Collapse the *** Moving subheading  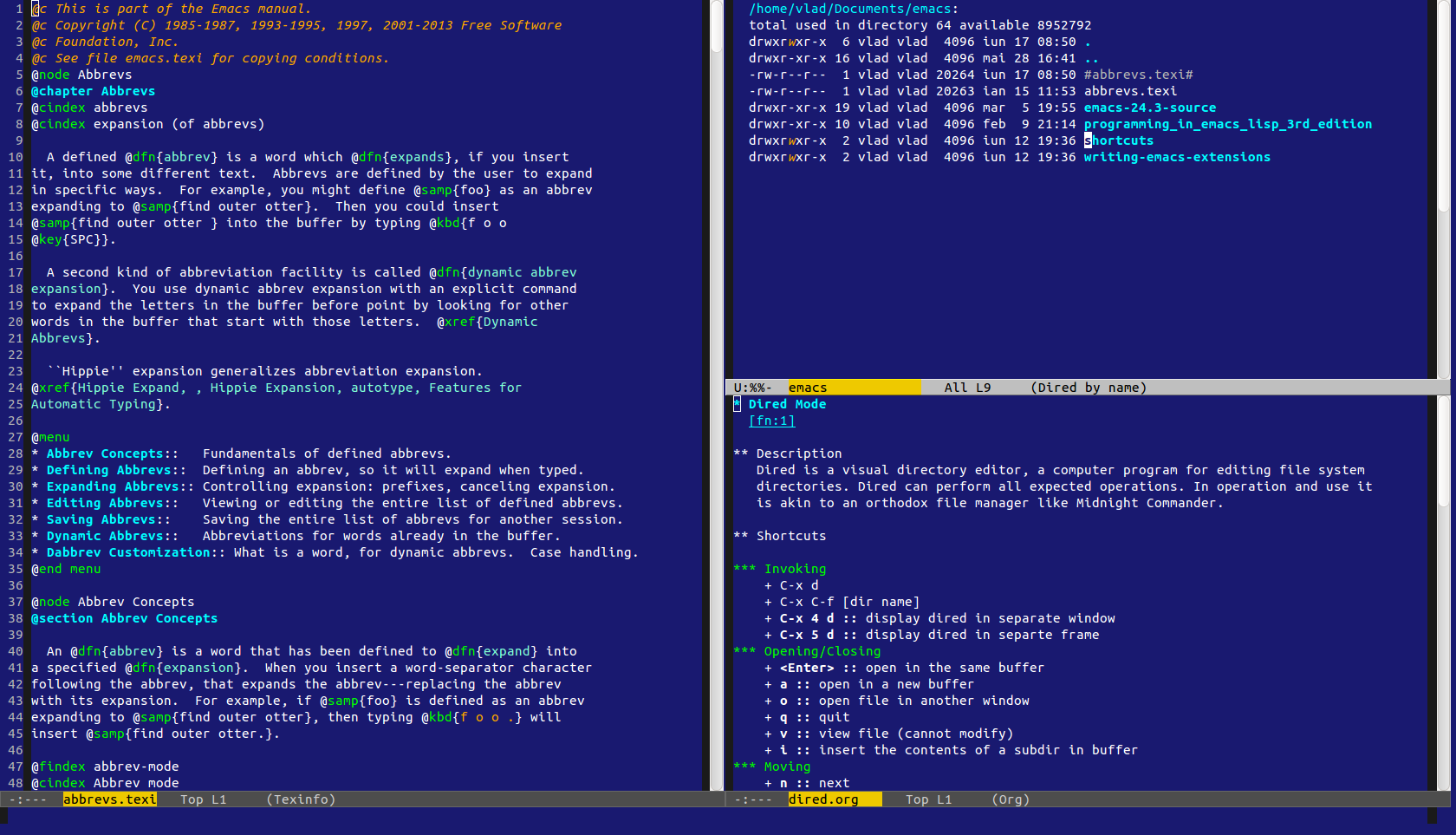(771, 767)
